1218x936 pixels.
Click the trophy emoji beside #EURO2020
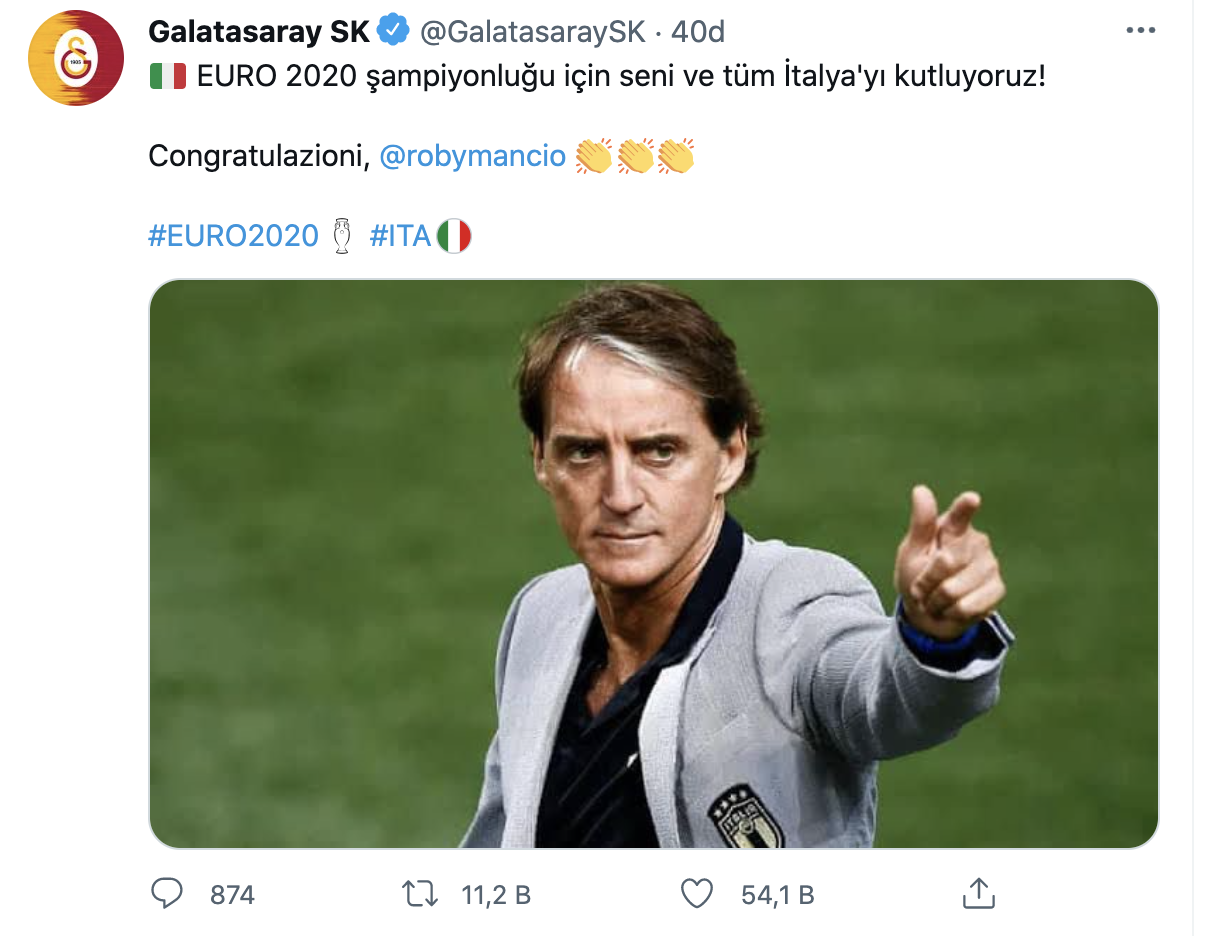pos(342,236)
